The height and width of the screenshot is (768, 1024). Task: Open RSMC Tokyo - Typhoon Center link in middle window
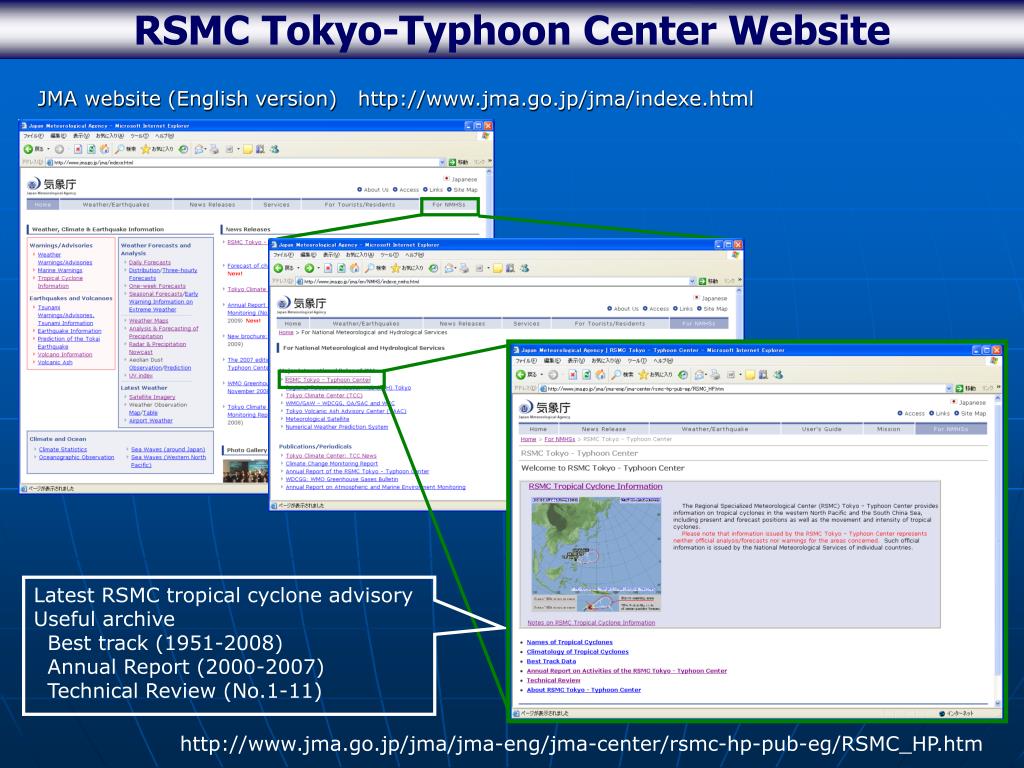[328, 379]
